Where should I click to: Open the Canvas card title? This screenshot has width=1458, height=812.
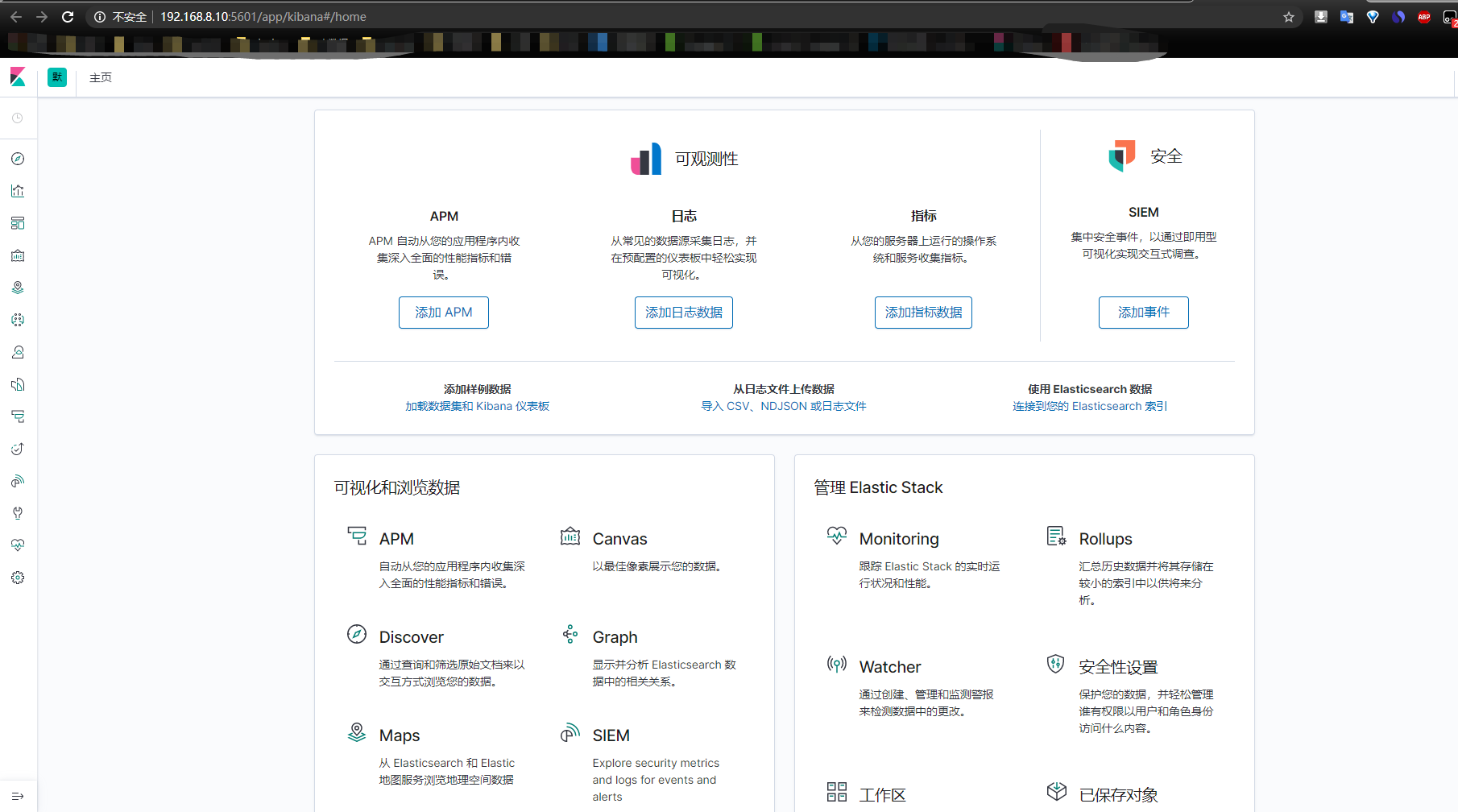pos(620,539)
